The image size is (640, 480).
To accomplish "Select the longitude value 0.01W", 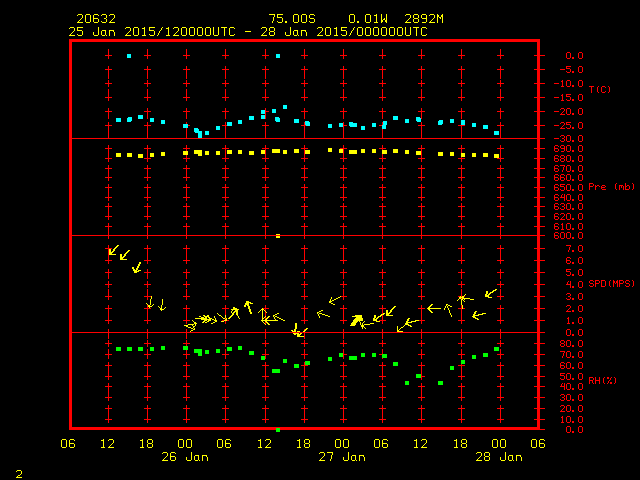I will point(368,19).
